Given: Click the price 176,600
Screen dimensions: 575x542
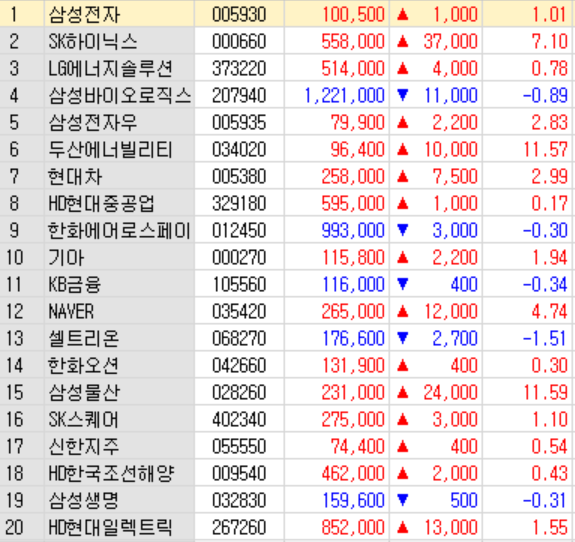Looking at the screenshot, I should [x=354, y=339].
